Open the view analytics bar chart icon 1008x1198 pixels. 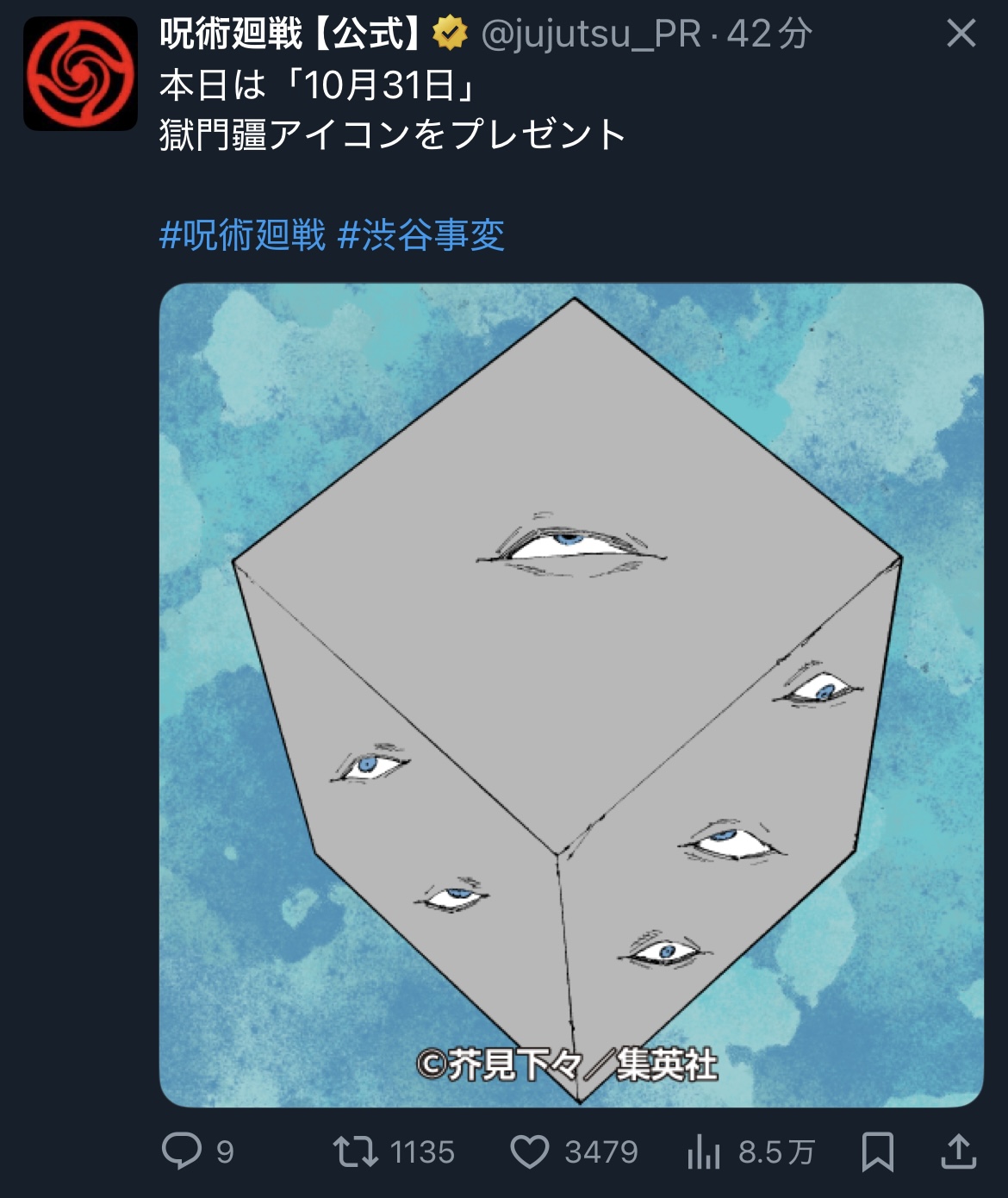(x=704, y=1151)
